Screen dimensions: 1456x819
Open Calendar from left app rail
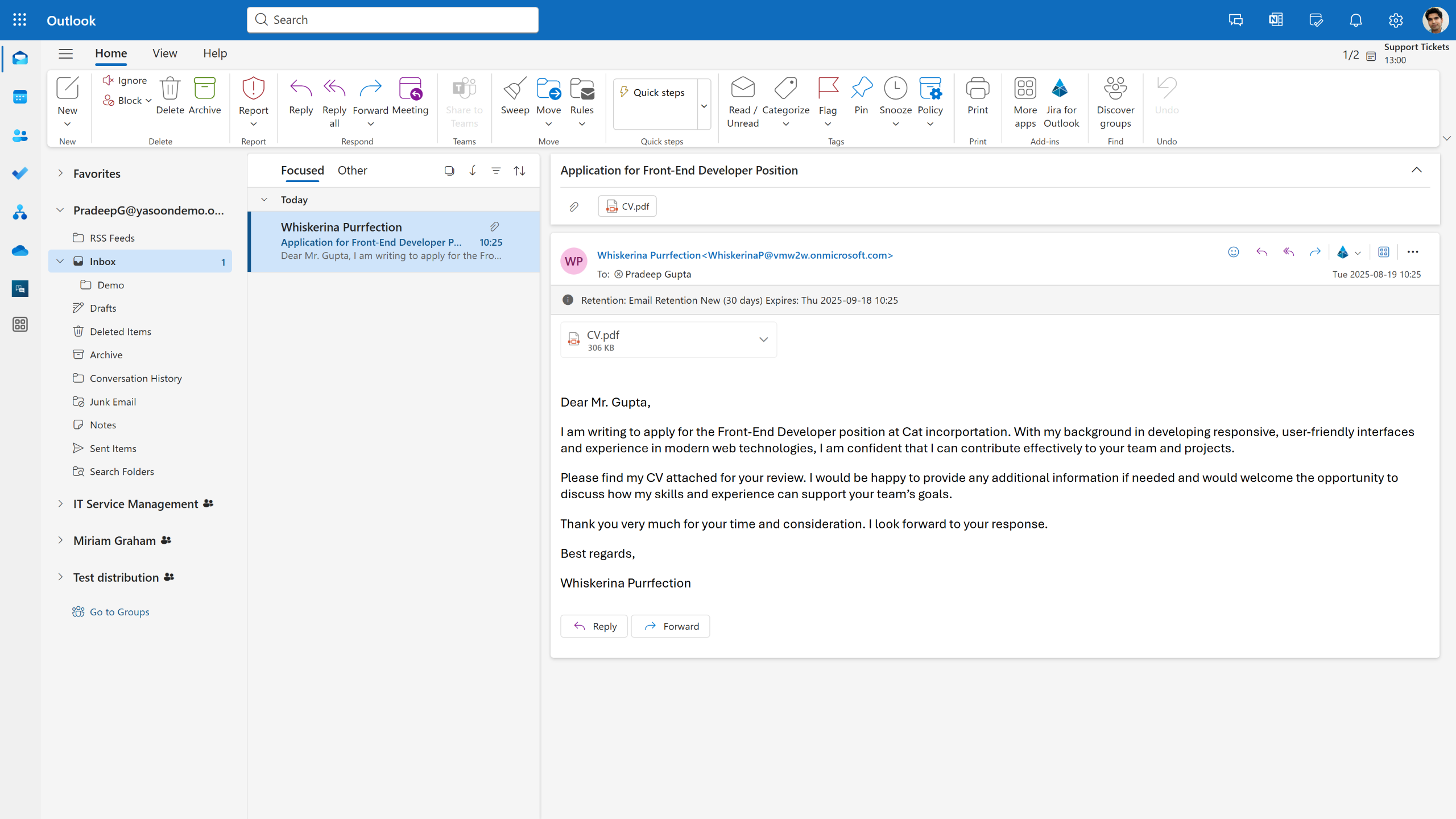[x=20, y=97]
